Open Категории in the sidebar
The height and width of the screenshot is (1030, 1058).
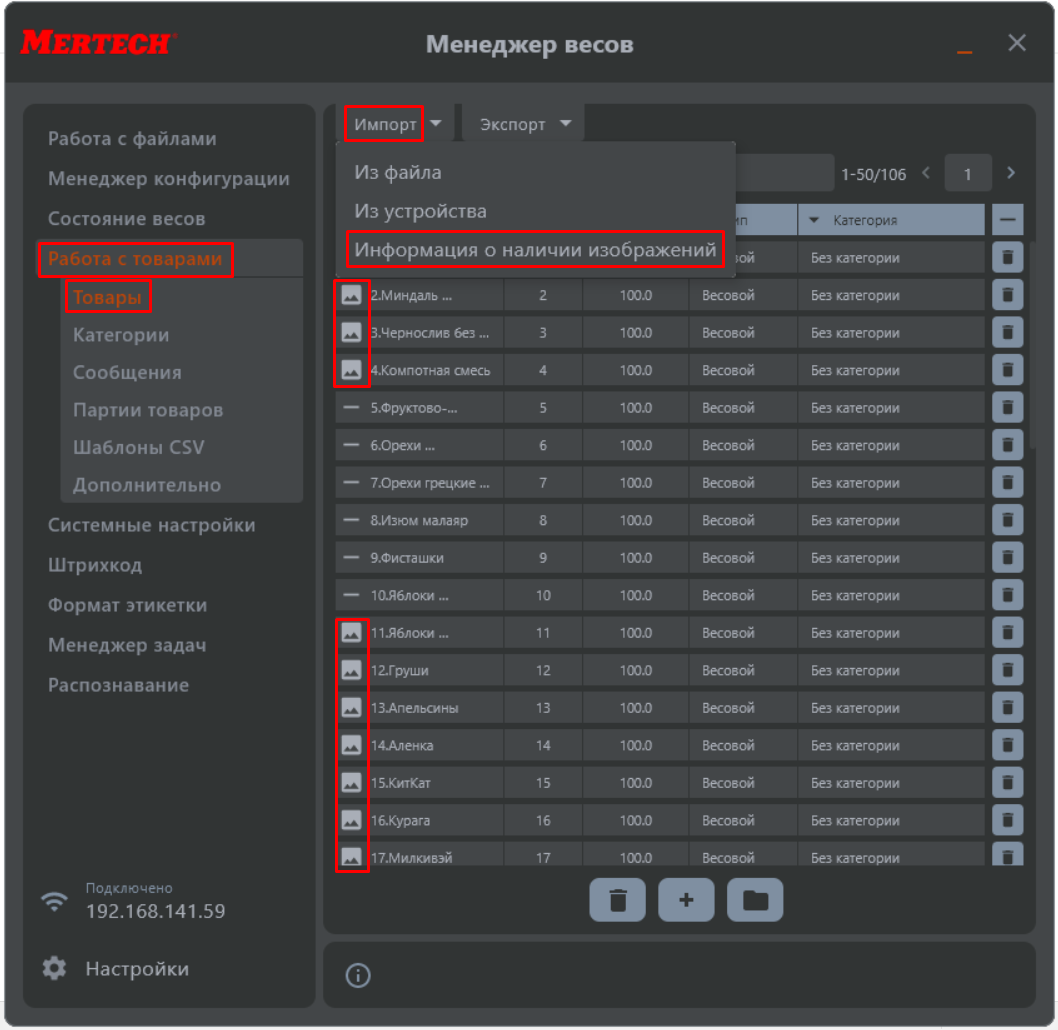(121, 335)
